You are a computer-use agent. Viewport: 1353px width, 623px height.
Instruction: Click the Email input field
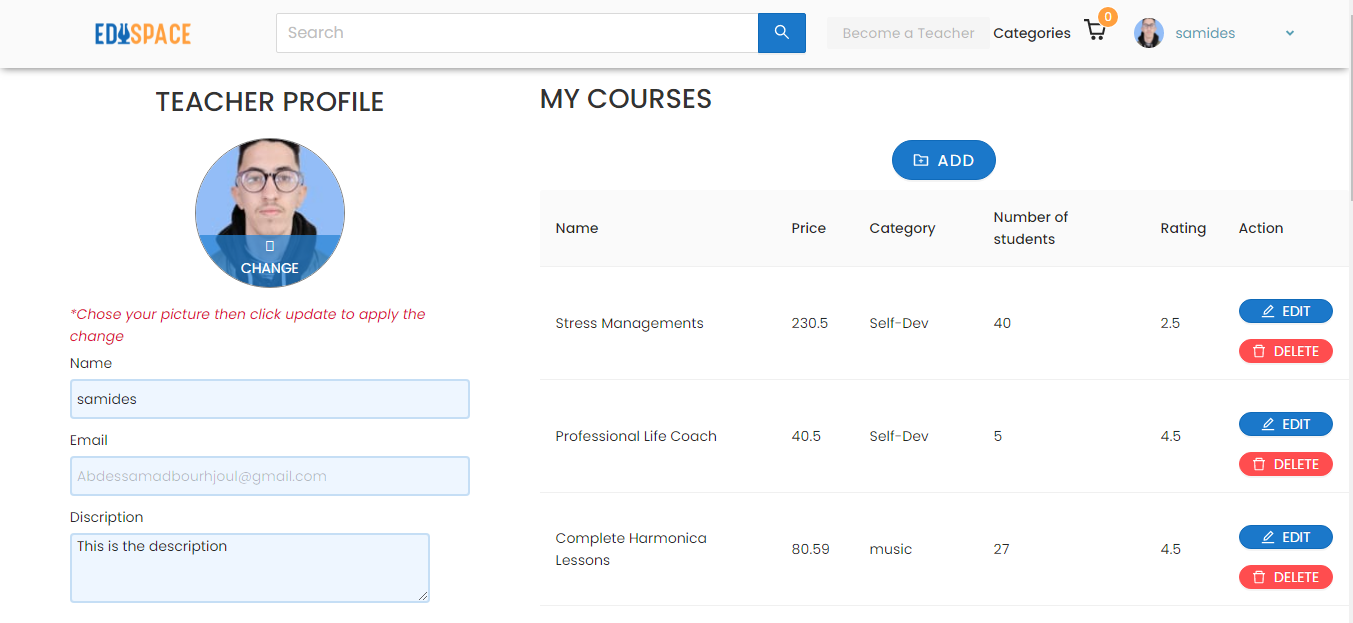[x=270, y=476]
